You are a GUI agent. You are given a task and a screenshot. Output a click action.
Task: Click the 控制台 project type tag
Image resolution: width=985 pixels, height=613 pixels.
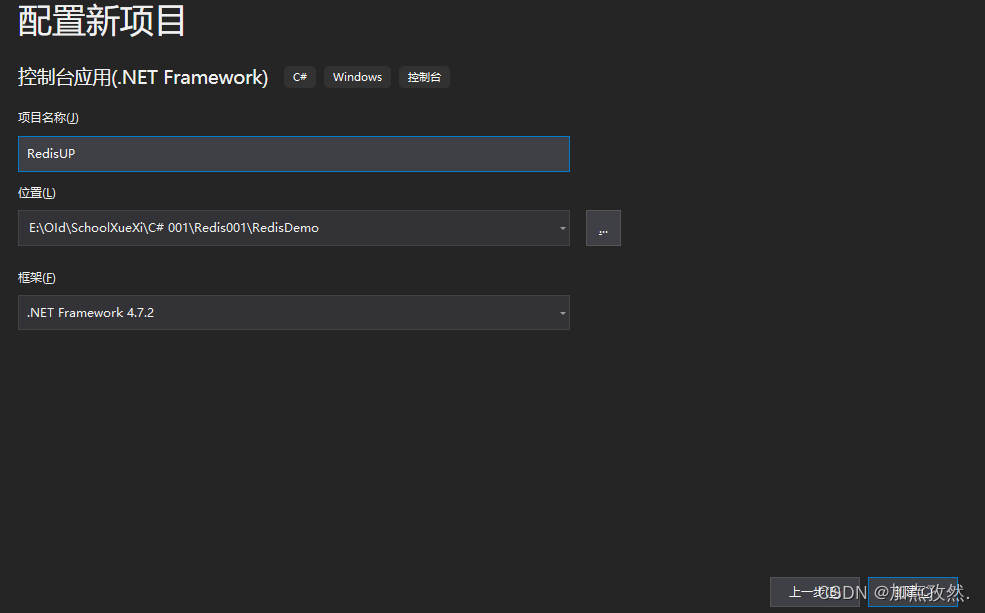(424, 77)
